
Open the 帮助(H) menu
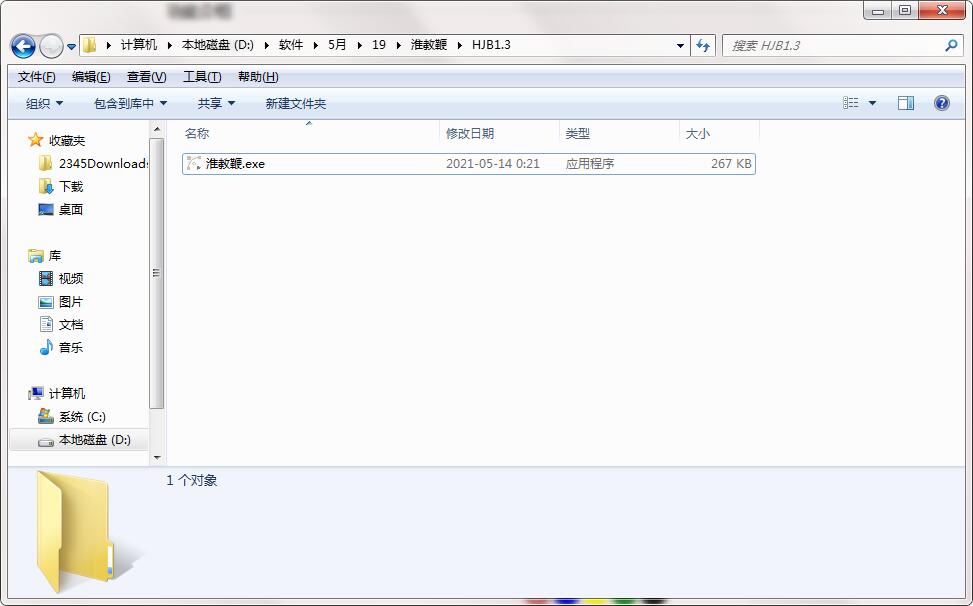click(x=258, y=77)
